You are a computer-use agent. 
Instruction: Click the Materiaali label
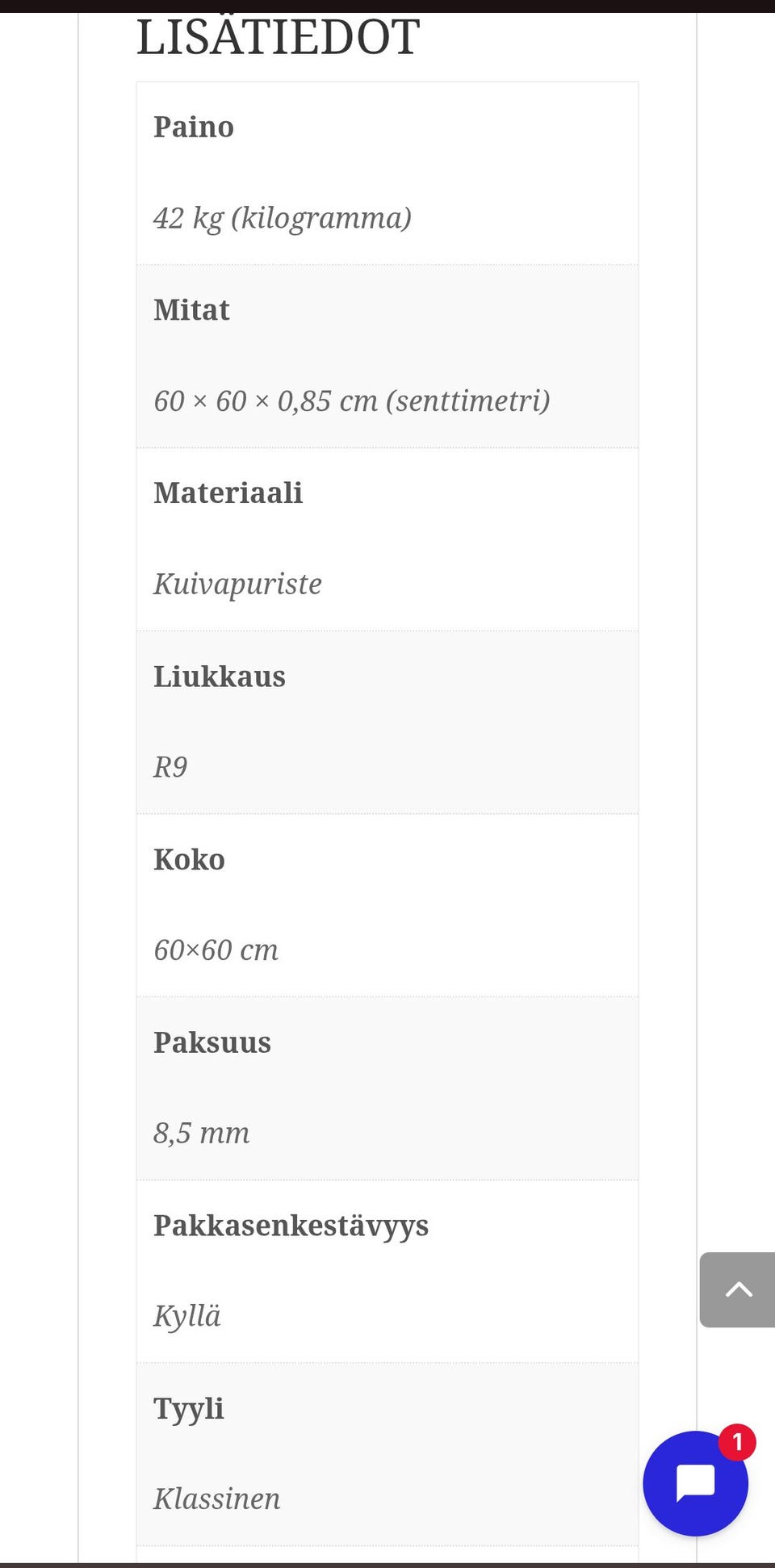[228, 493]
